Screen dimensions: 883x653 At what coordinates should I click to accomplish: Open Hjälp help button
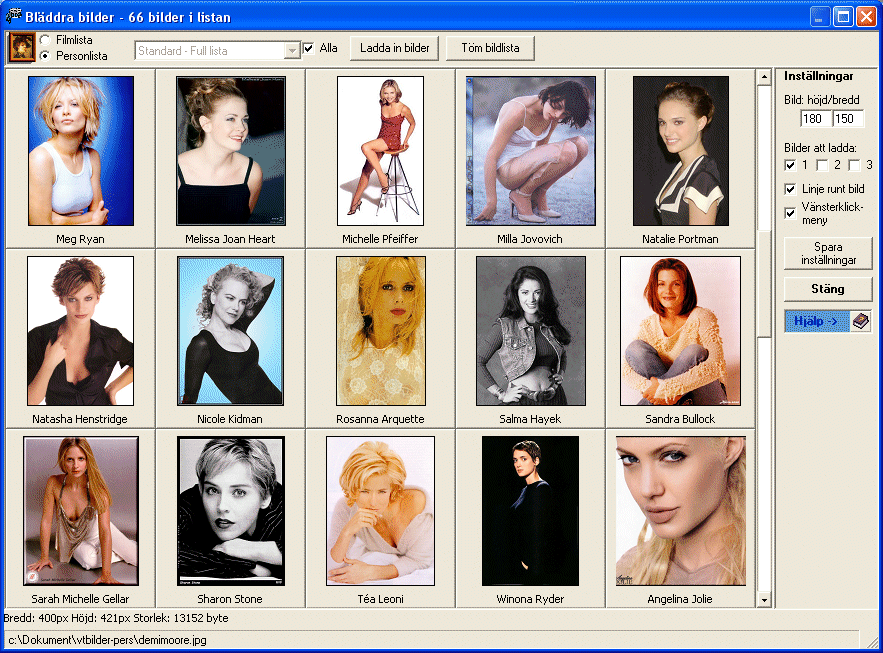(817, 321)
